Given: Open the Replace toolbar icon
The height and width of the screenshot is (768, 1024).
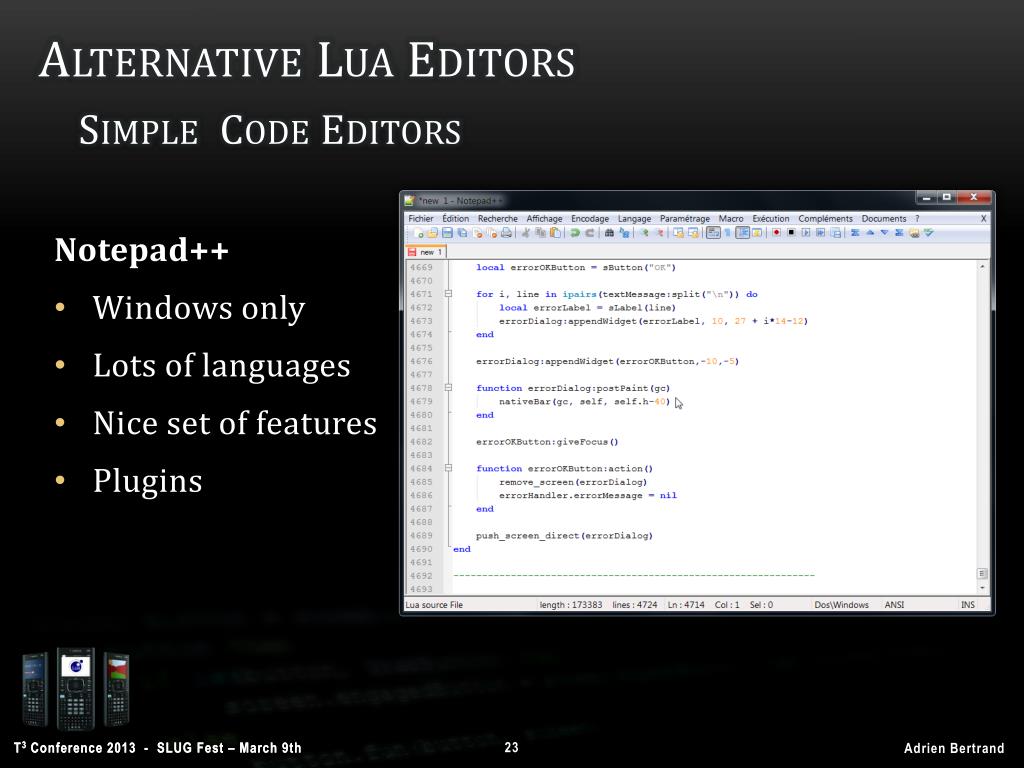Looking at the screenshot, I should point(624,232).
